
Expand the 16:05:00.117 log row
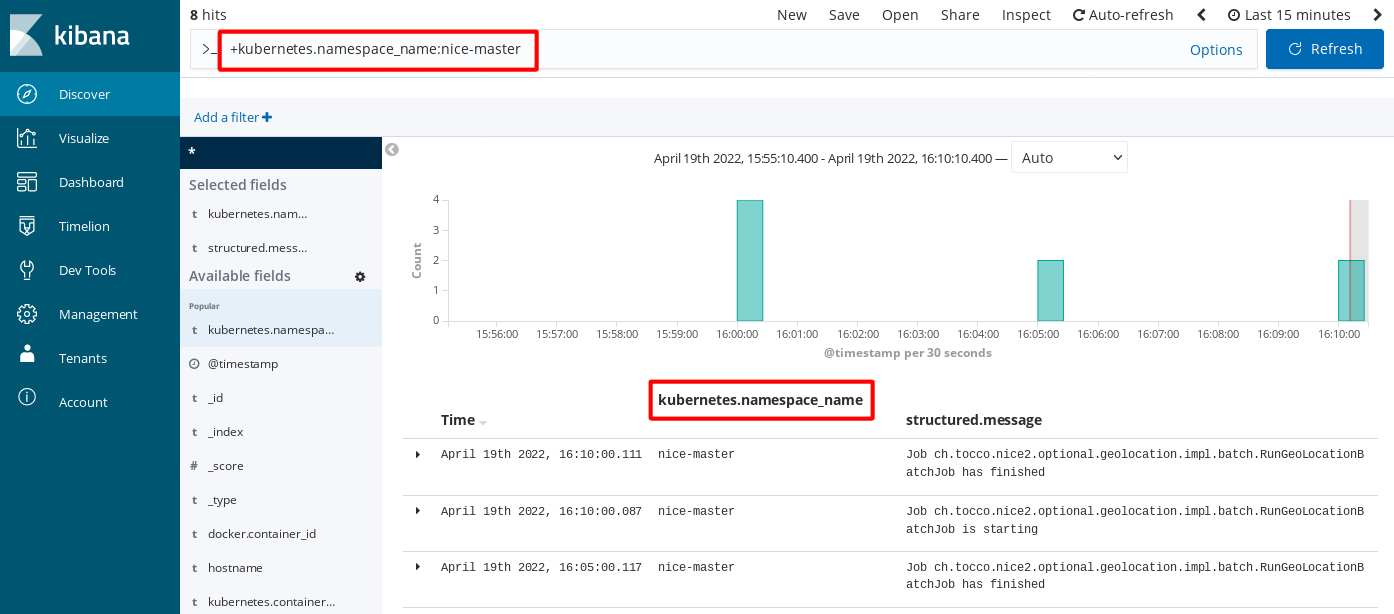(x=418, y=567)
